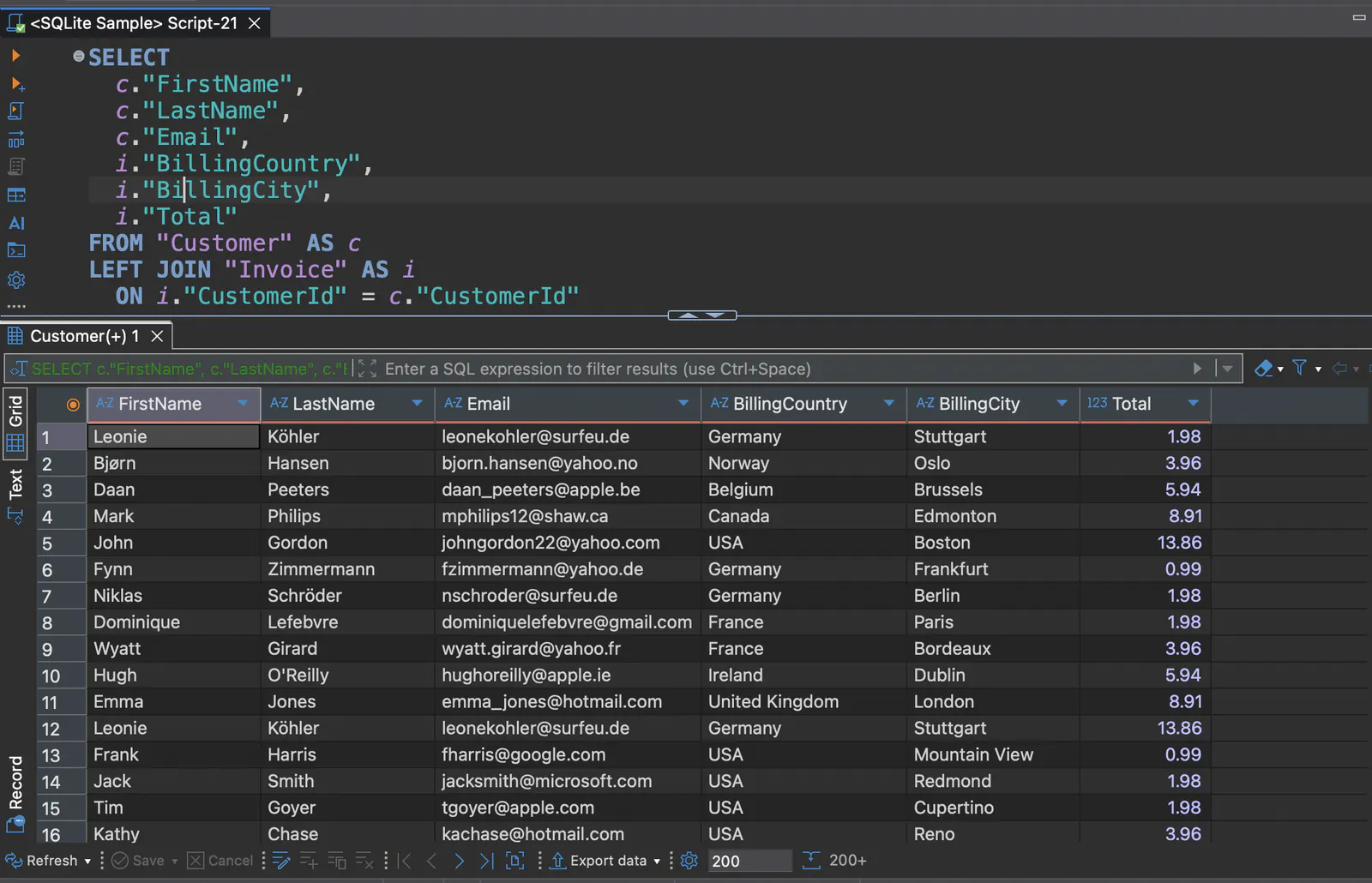Click the record panel icon below Record
The height and width of the screenshot is (883, 1372).
click(x=15, y=825)
